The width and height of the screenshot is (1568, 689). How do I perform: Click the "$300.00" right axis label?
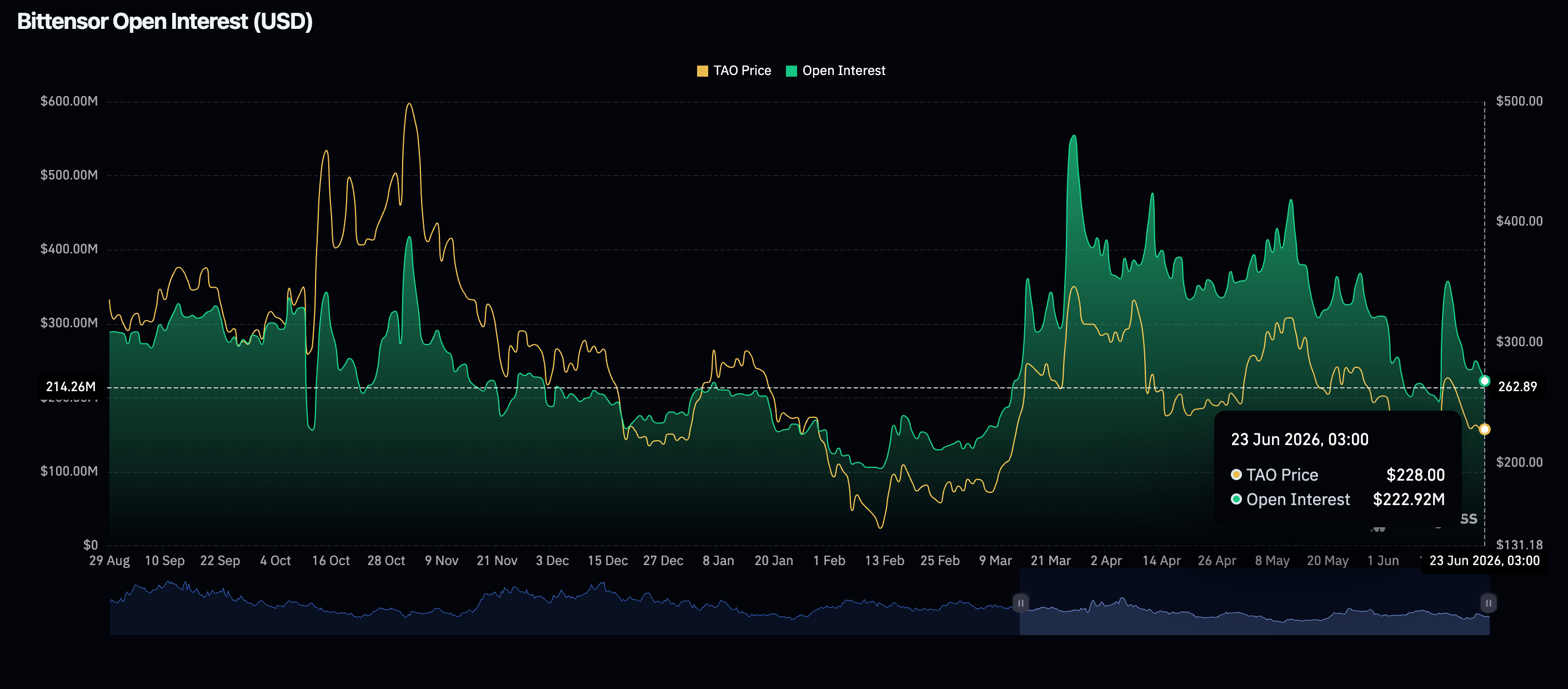click(x=1519, y=342)
